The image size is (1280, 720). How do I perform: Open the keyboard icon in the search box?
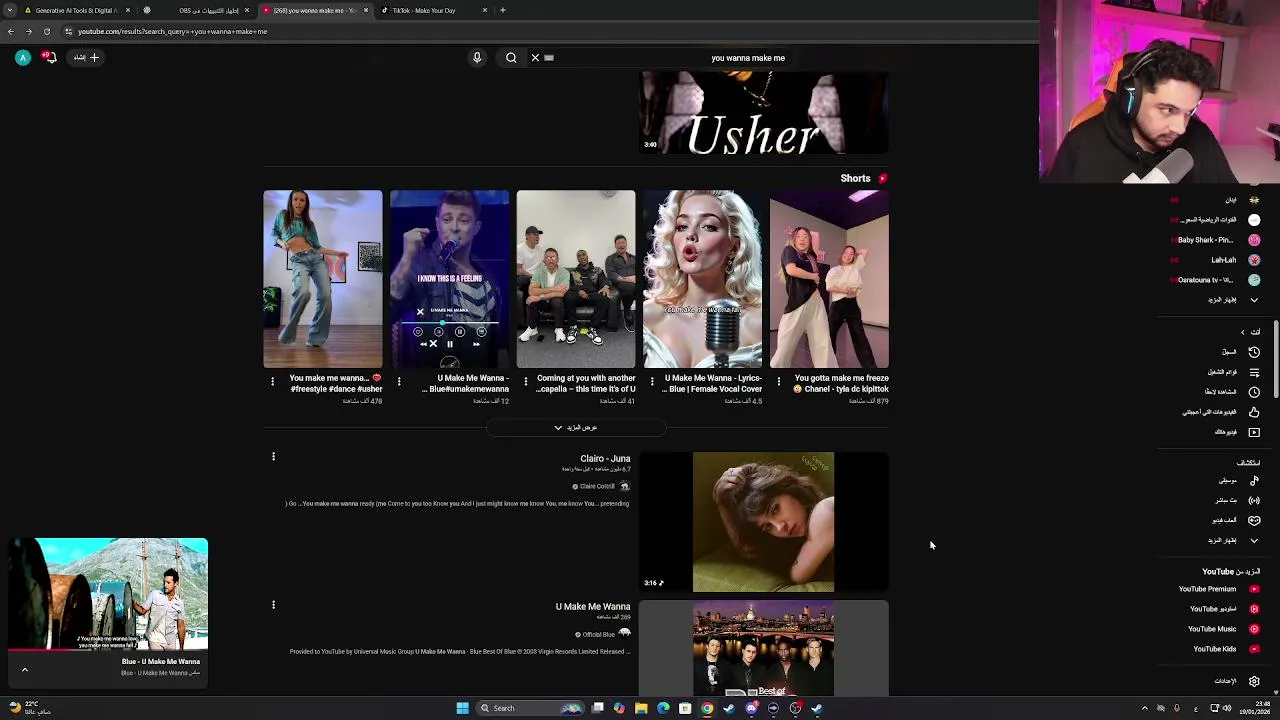(549, 58)
